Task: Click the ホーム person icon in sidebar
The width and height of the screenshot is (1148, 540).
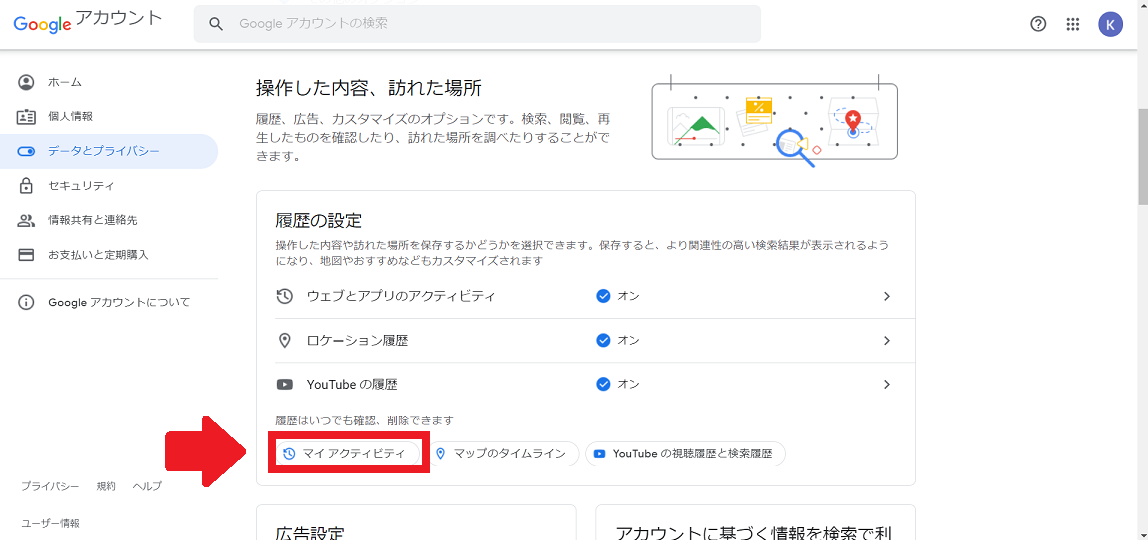Action: pyautogui.click(x=26, y=82)
